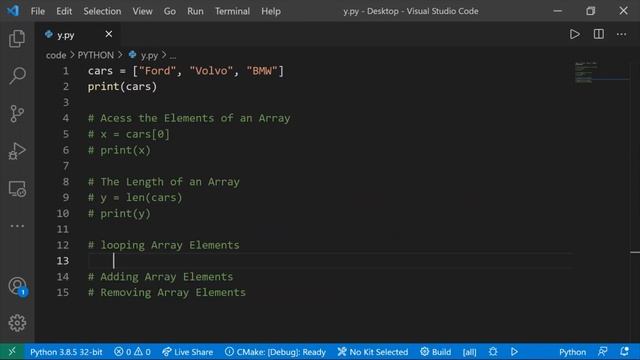Click line number 13 in gutter
The image size is (640, 360).
62,261
